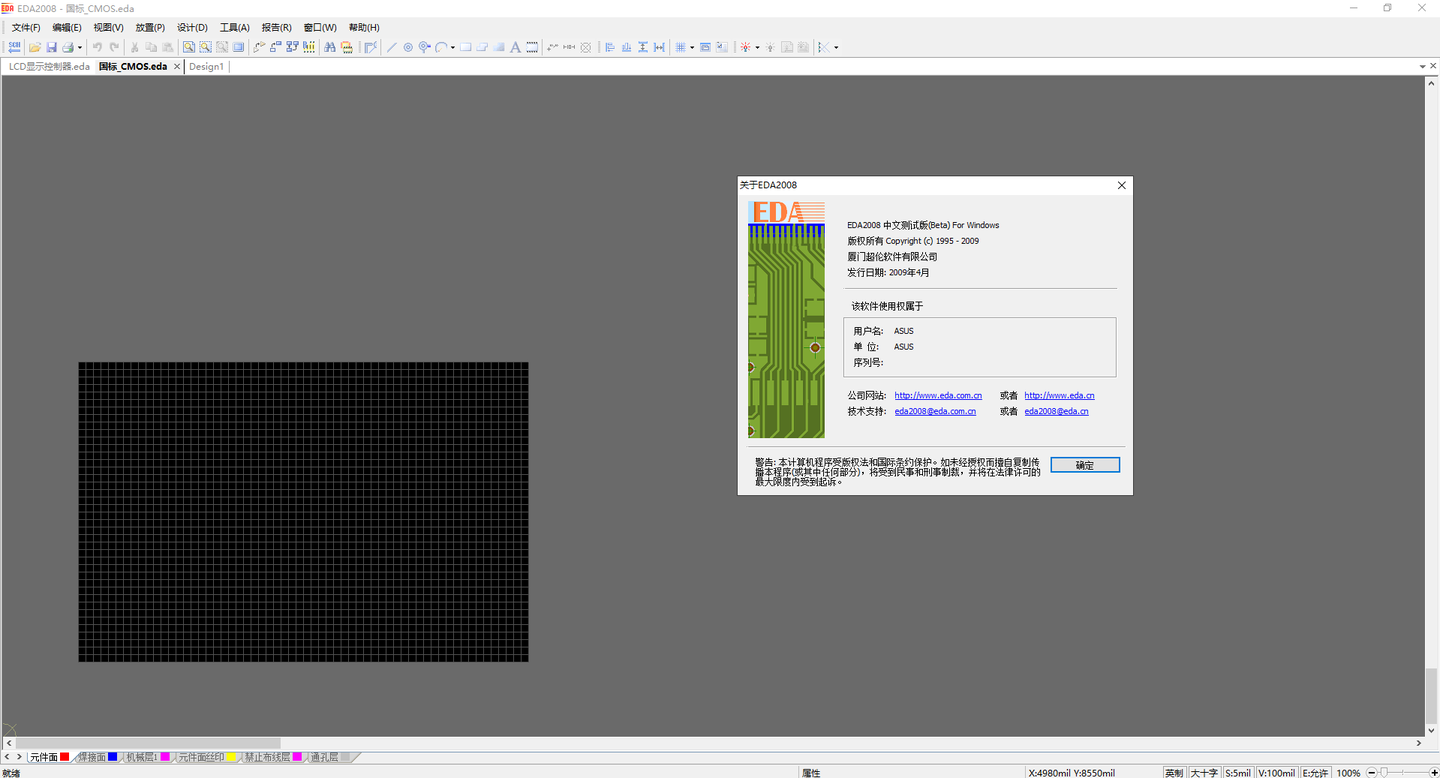Viewport: 1440px width, 778px height.
Task: Click the eda2008@eda.cn email link
Action: (x=1056, y=411)
